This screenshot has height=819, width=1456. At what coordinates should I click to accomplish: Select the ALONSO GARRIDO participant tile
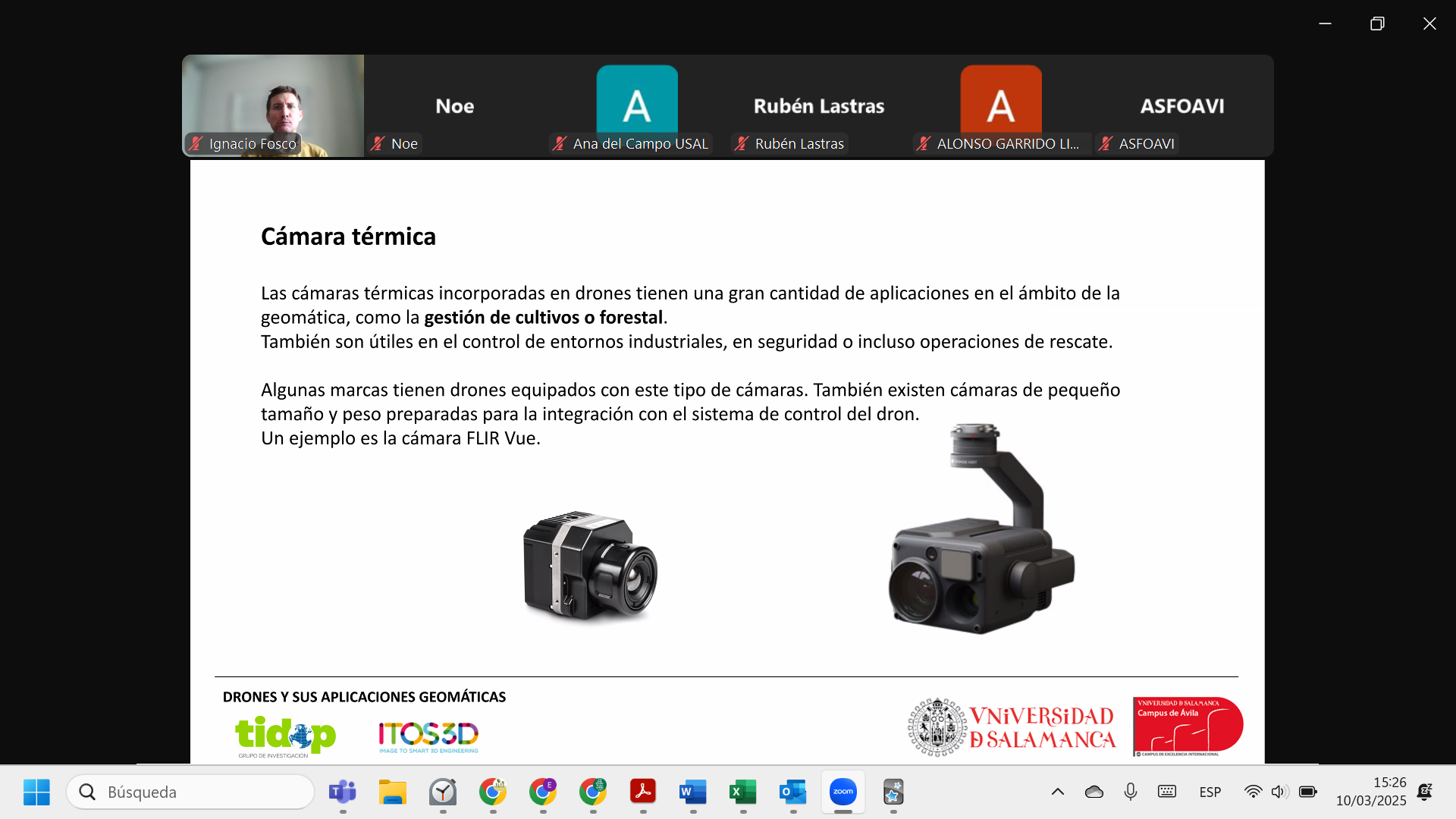(x=1001, y=105)
